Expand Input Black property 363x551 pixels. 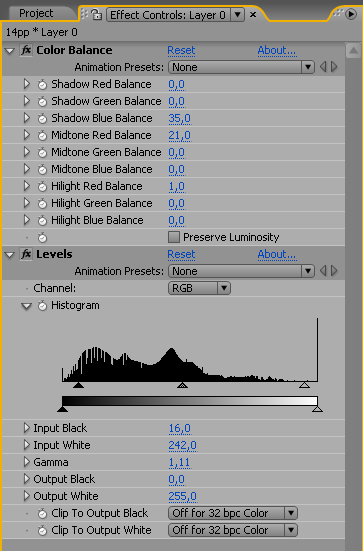click(27, 428)
